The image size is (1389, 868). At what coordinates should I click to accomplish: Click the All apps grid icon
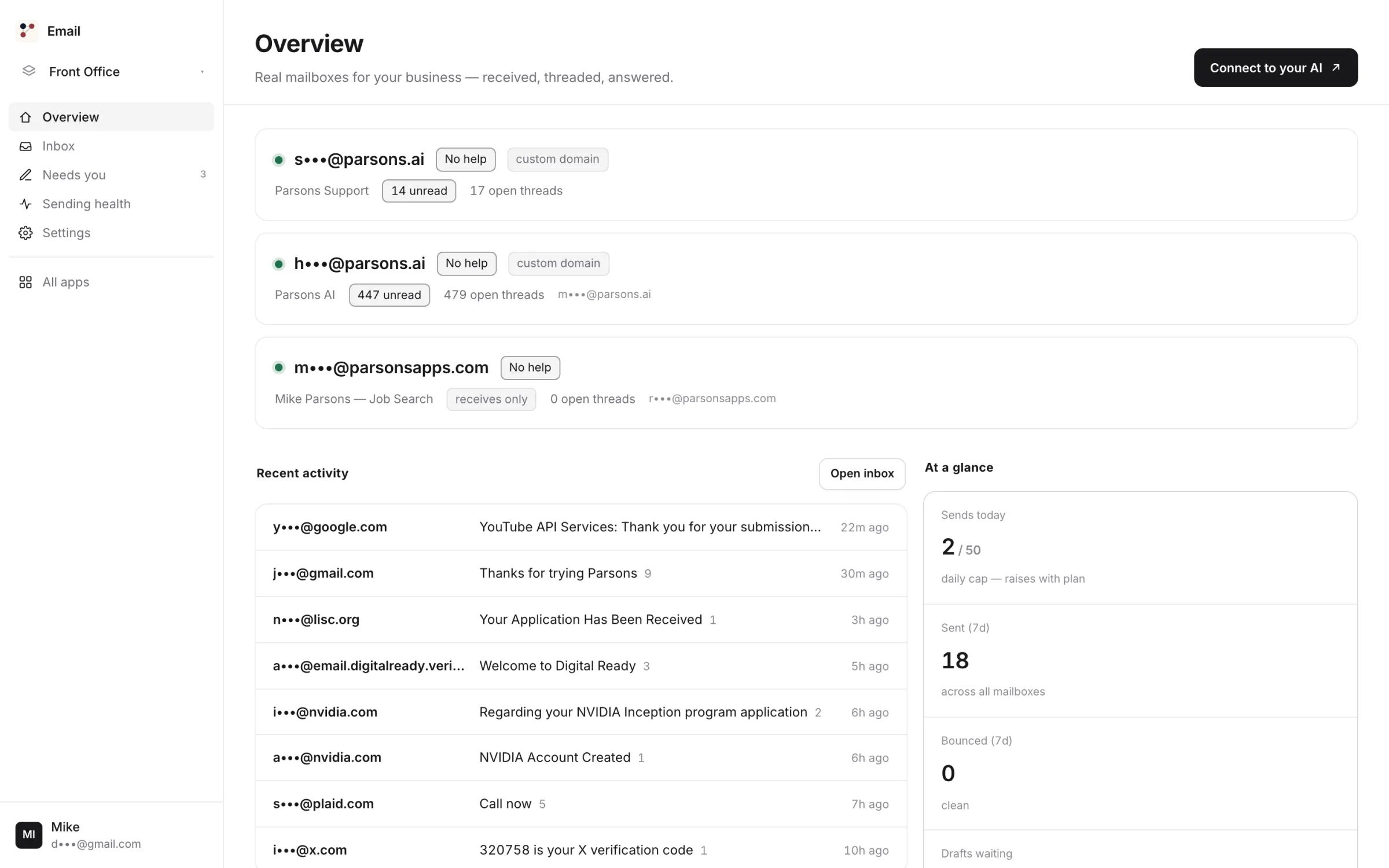(25, 282)
